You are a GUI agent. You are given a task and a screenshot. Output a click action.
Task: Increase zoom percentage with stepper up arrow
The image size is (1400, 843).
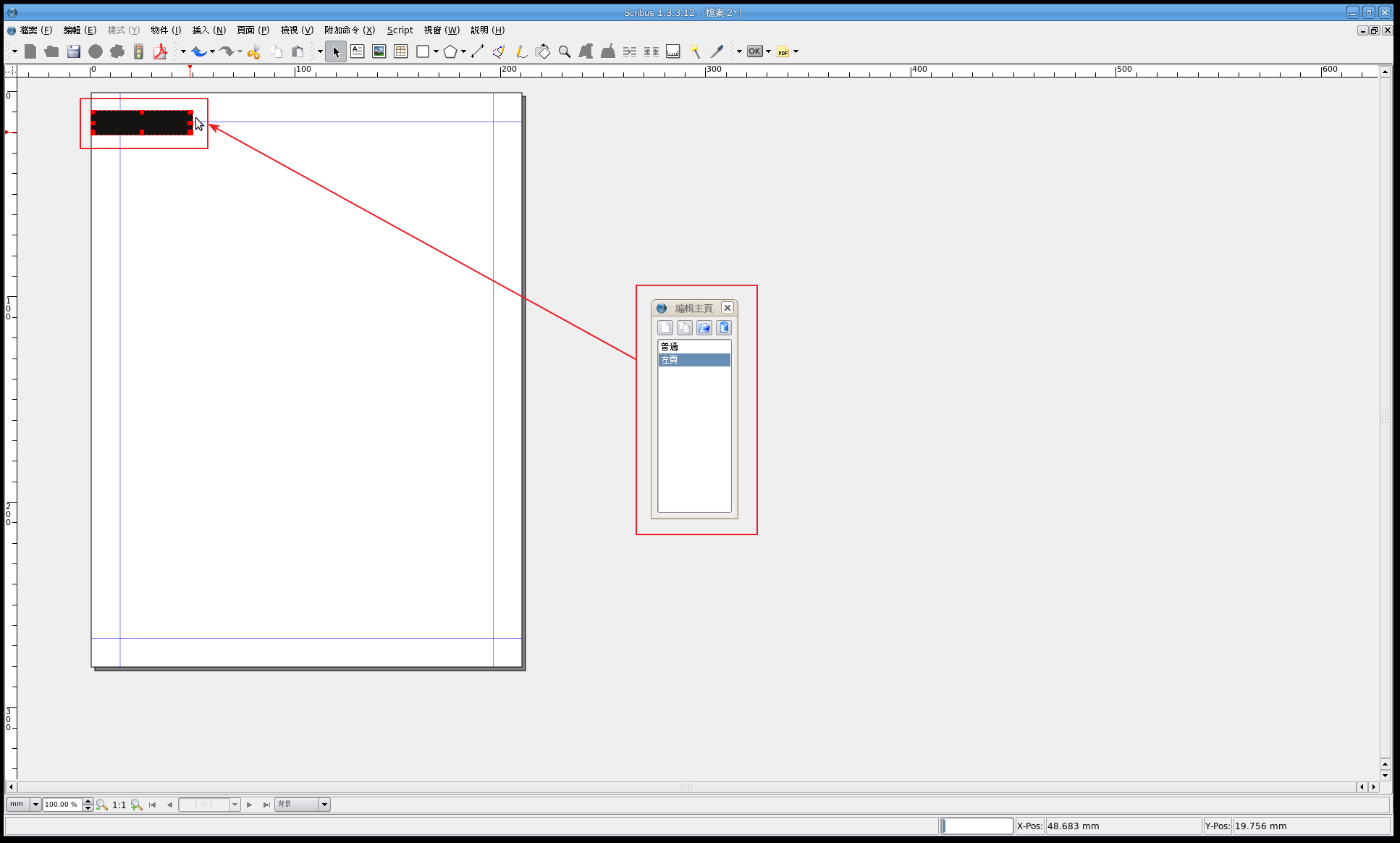88,801
